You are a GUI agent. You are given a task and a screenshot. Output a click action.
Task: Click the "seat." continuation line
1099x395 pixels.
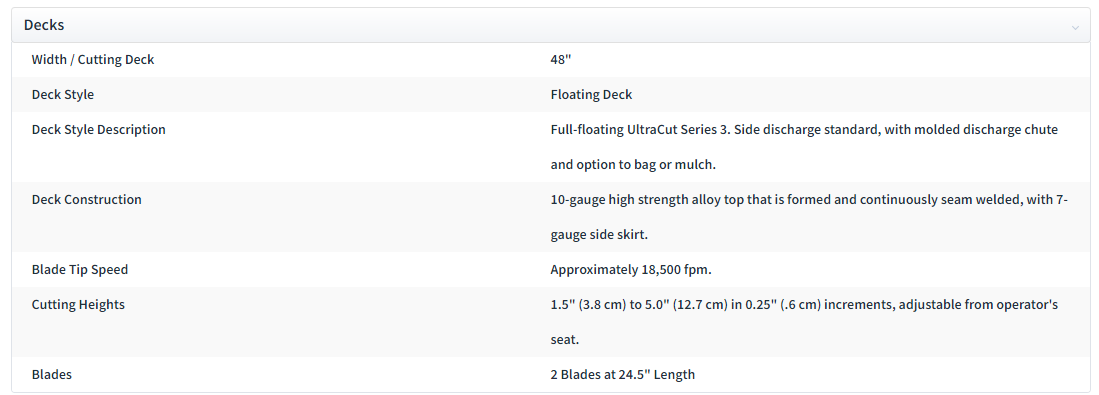point(565,340)
